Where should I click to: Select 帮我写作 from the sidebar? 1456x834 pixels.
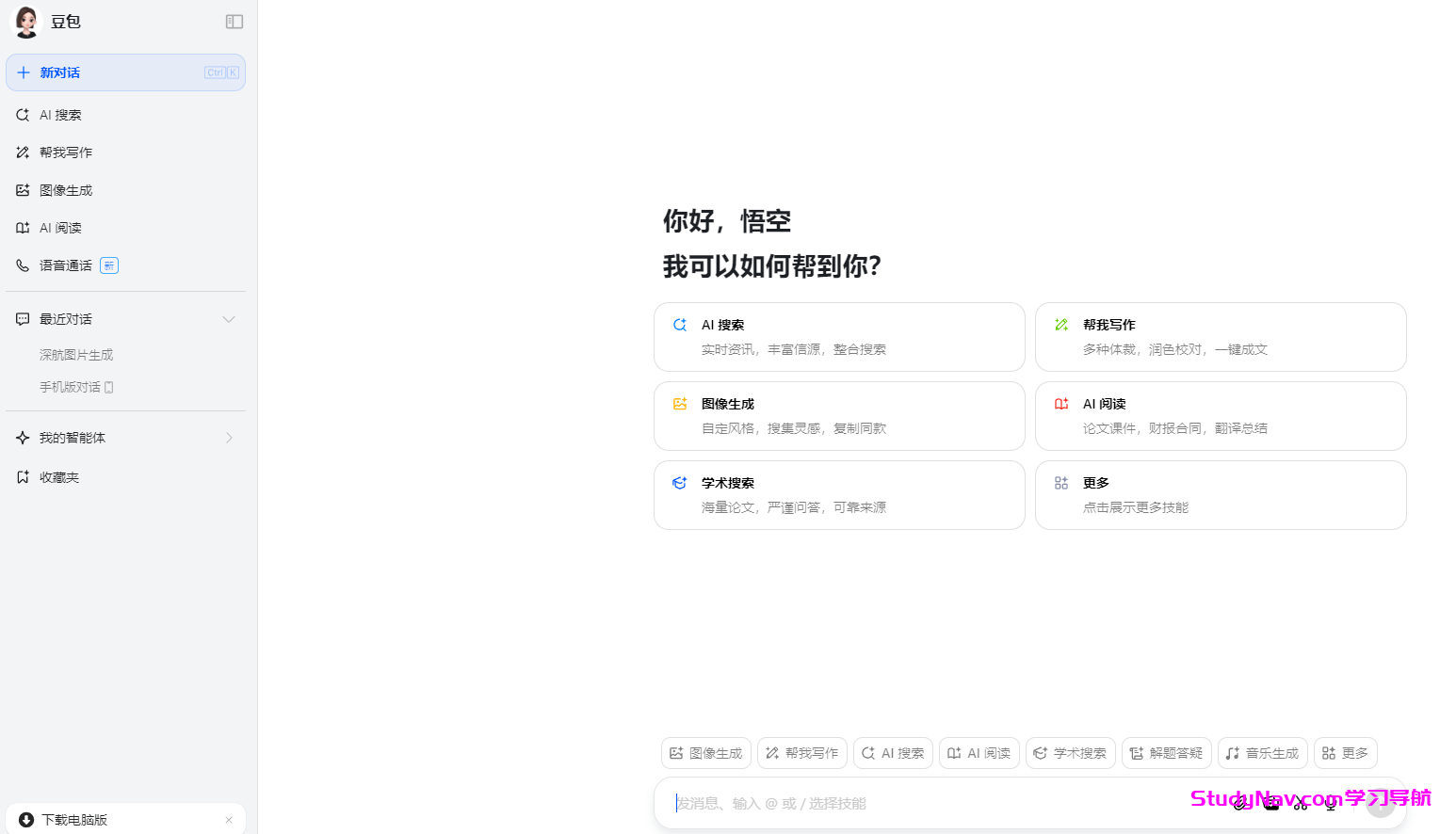tap(63, 152)
